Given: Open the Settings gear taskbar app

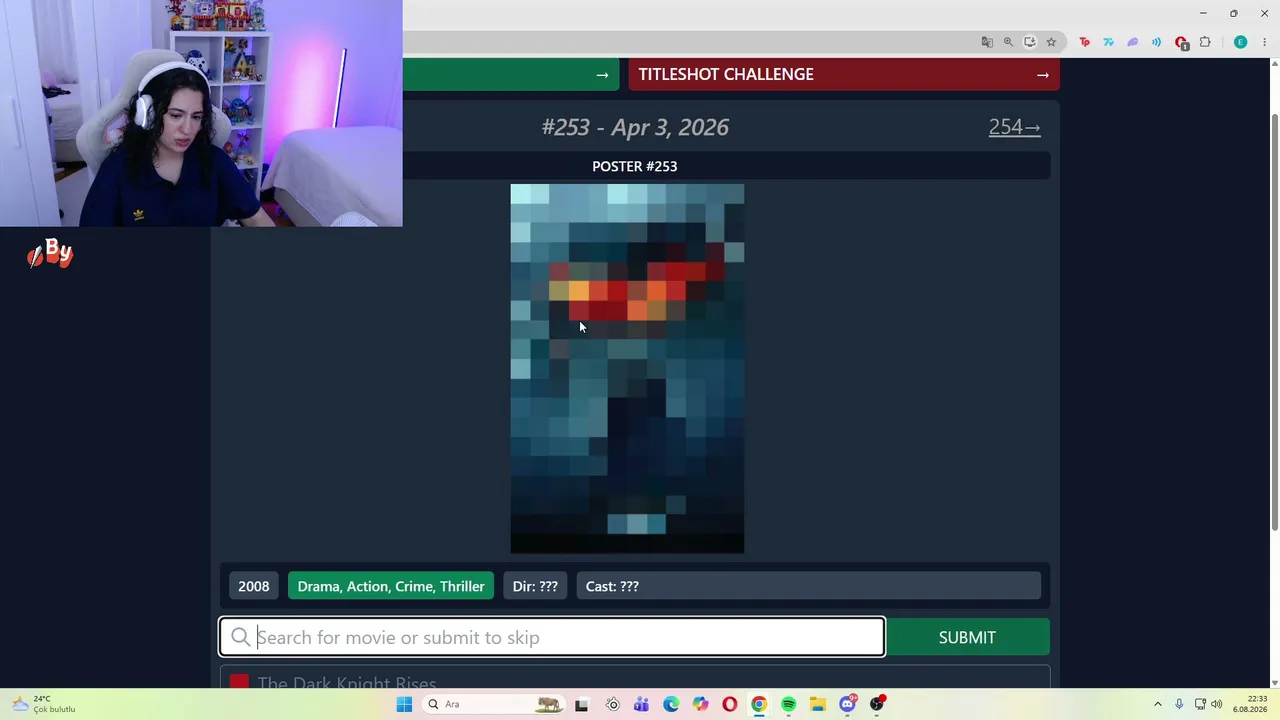Looking at the screenshot, I should click(x=613, y=704).
